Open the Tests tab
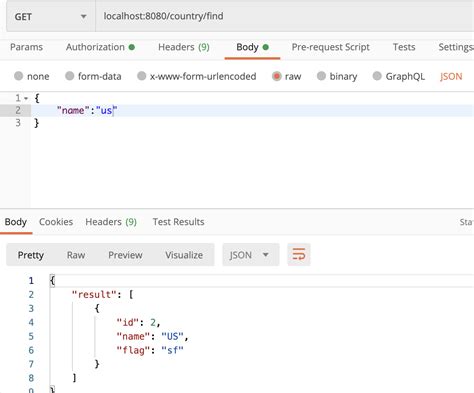 pos(404,47)
